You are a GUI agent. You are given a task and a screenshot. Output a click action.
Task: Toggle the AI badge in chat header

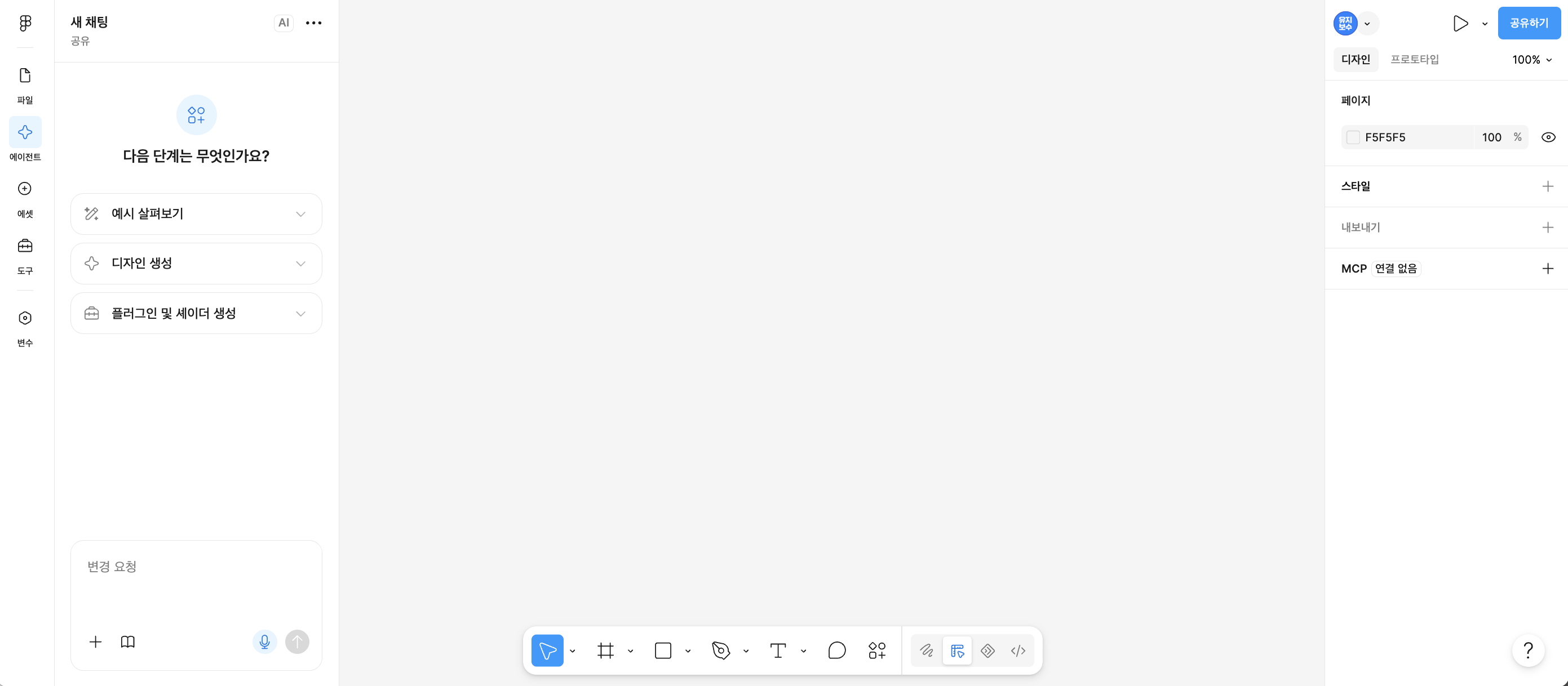coord(284,23)
